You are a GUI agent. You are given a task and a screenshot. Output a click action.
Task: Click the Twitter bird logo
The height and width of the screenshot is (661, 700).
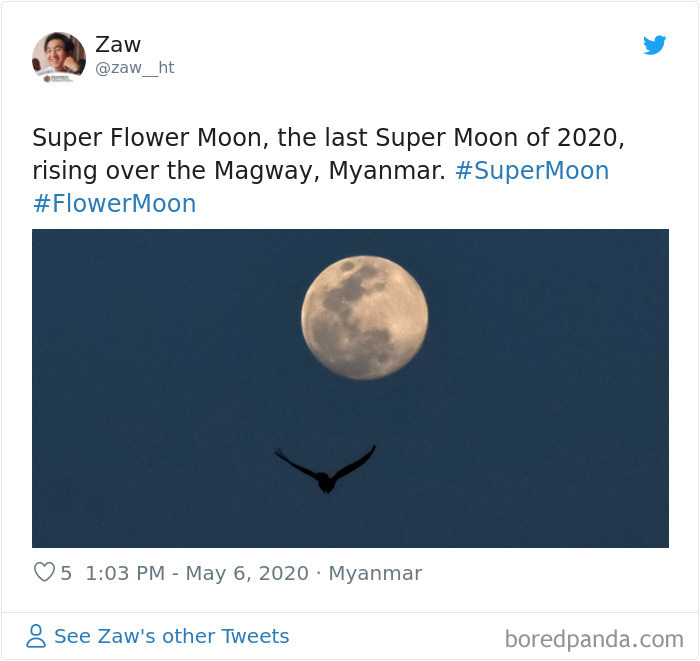click(654, 45)
